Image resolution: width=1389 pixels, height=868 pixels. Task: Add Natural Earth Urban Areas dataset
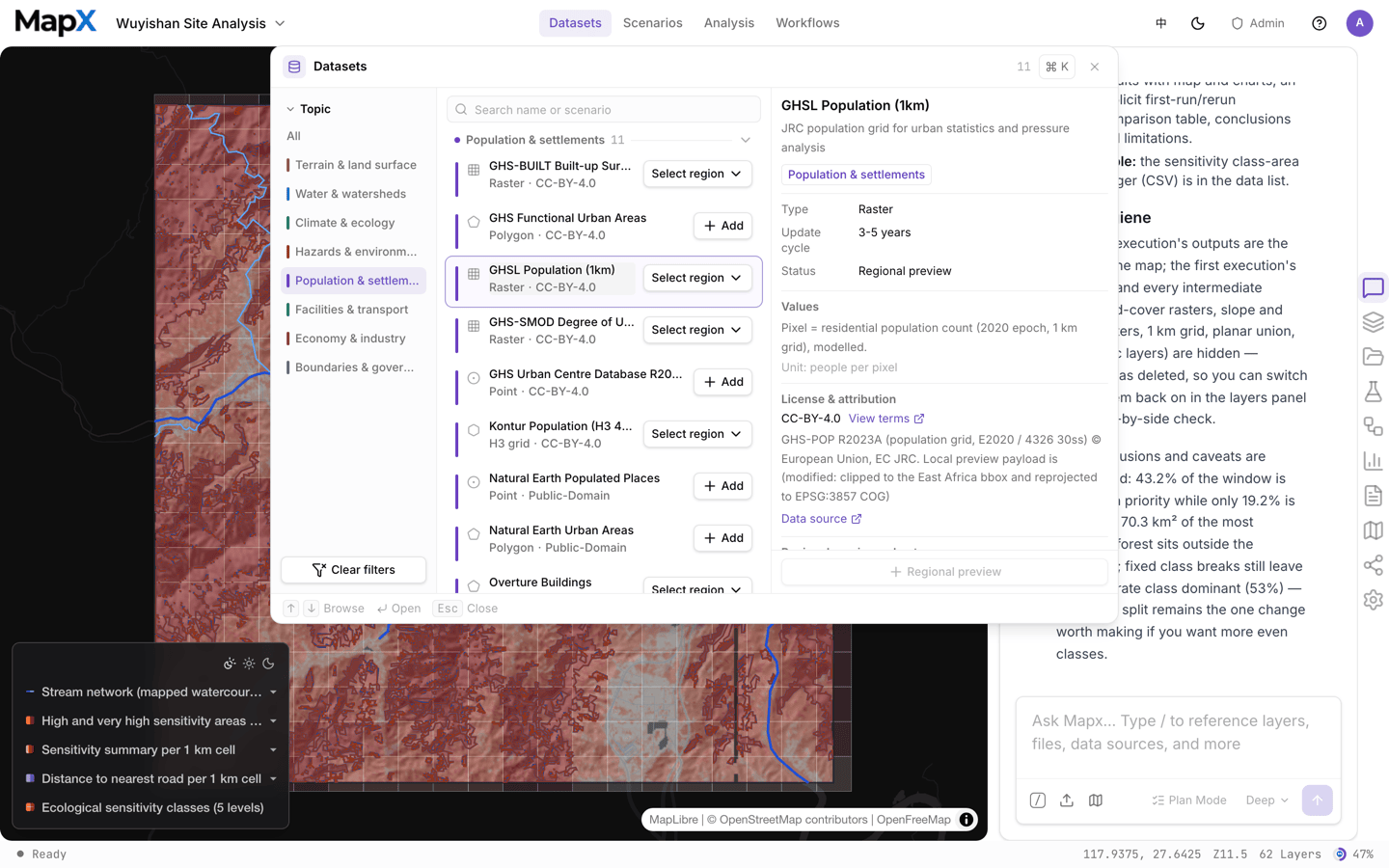(x=722, y=538)
